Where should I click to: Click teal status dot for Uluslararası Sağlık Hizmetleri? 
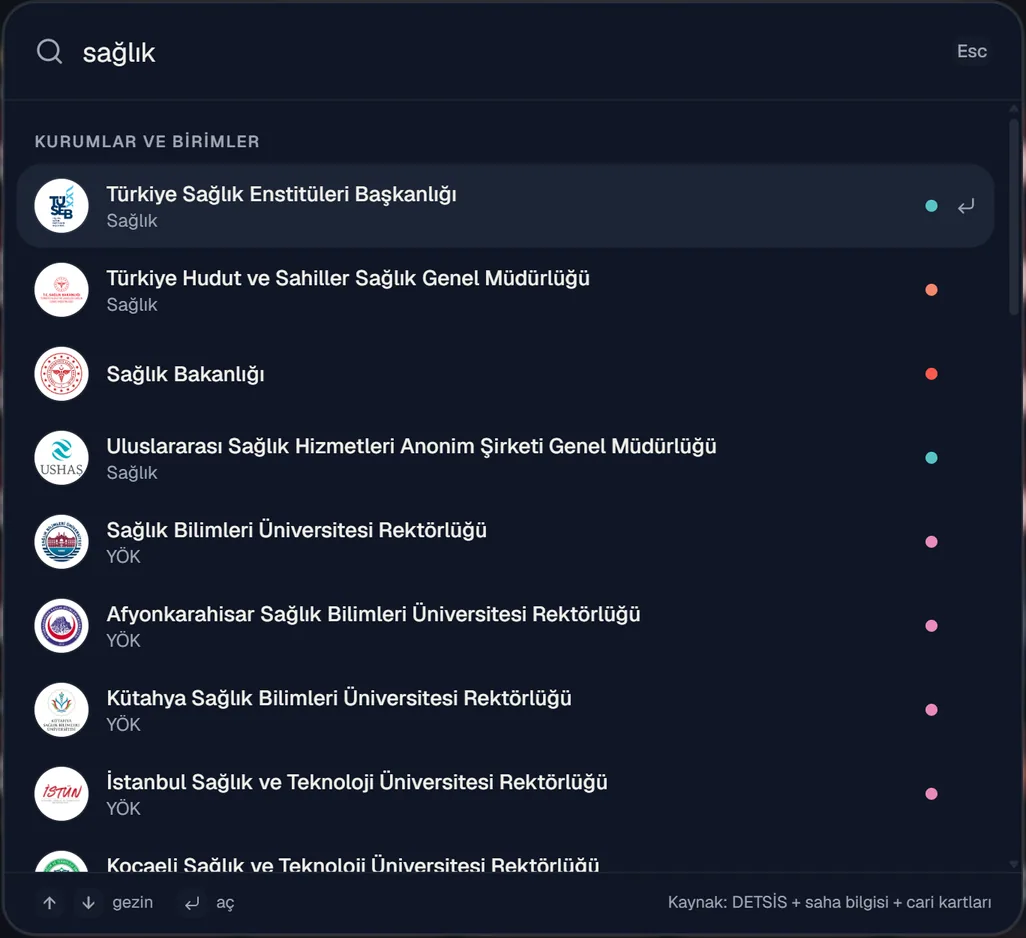click(x=931, y=458)
